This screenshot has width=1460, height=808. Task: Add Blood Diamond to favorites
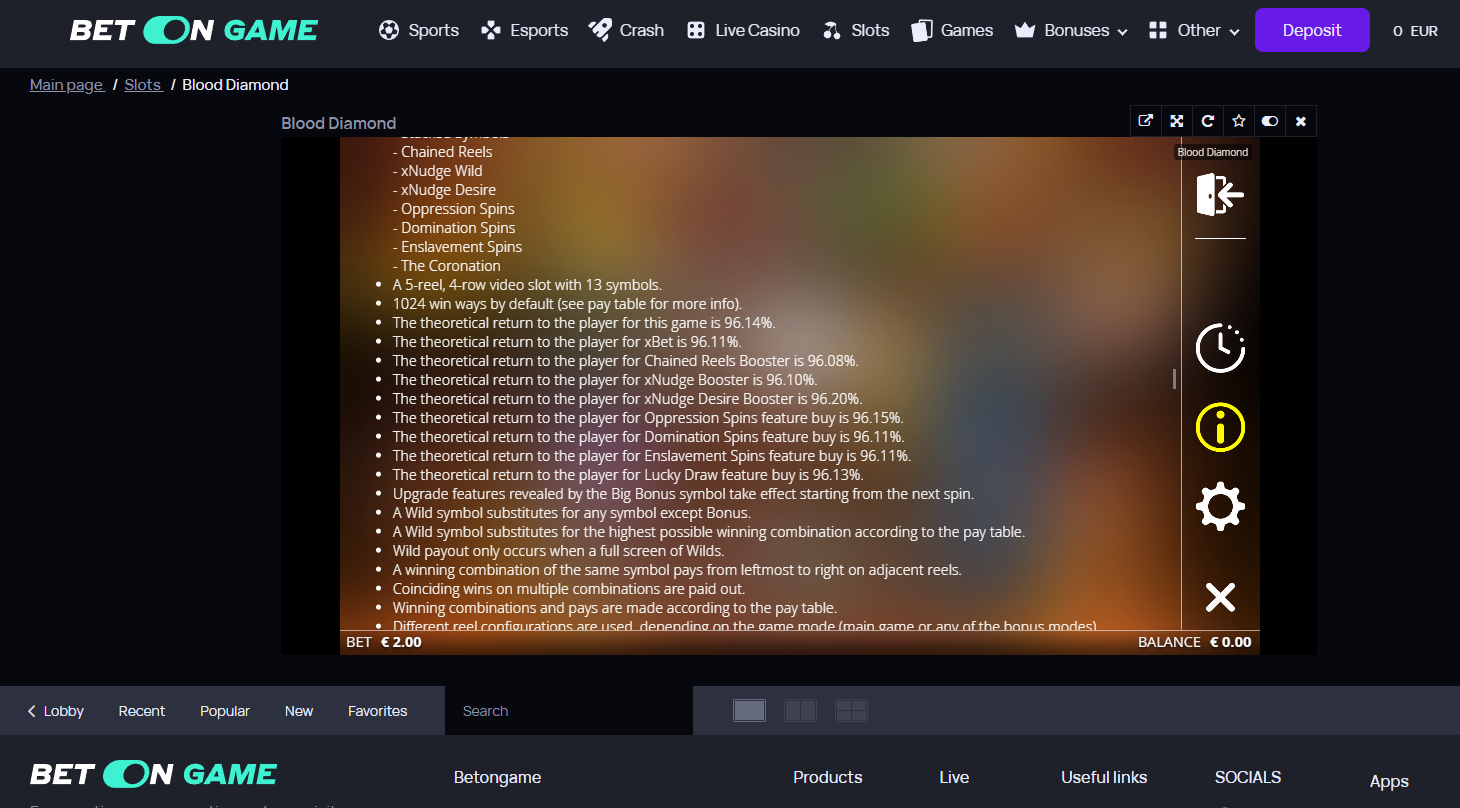[1239, 121]
